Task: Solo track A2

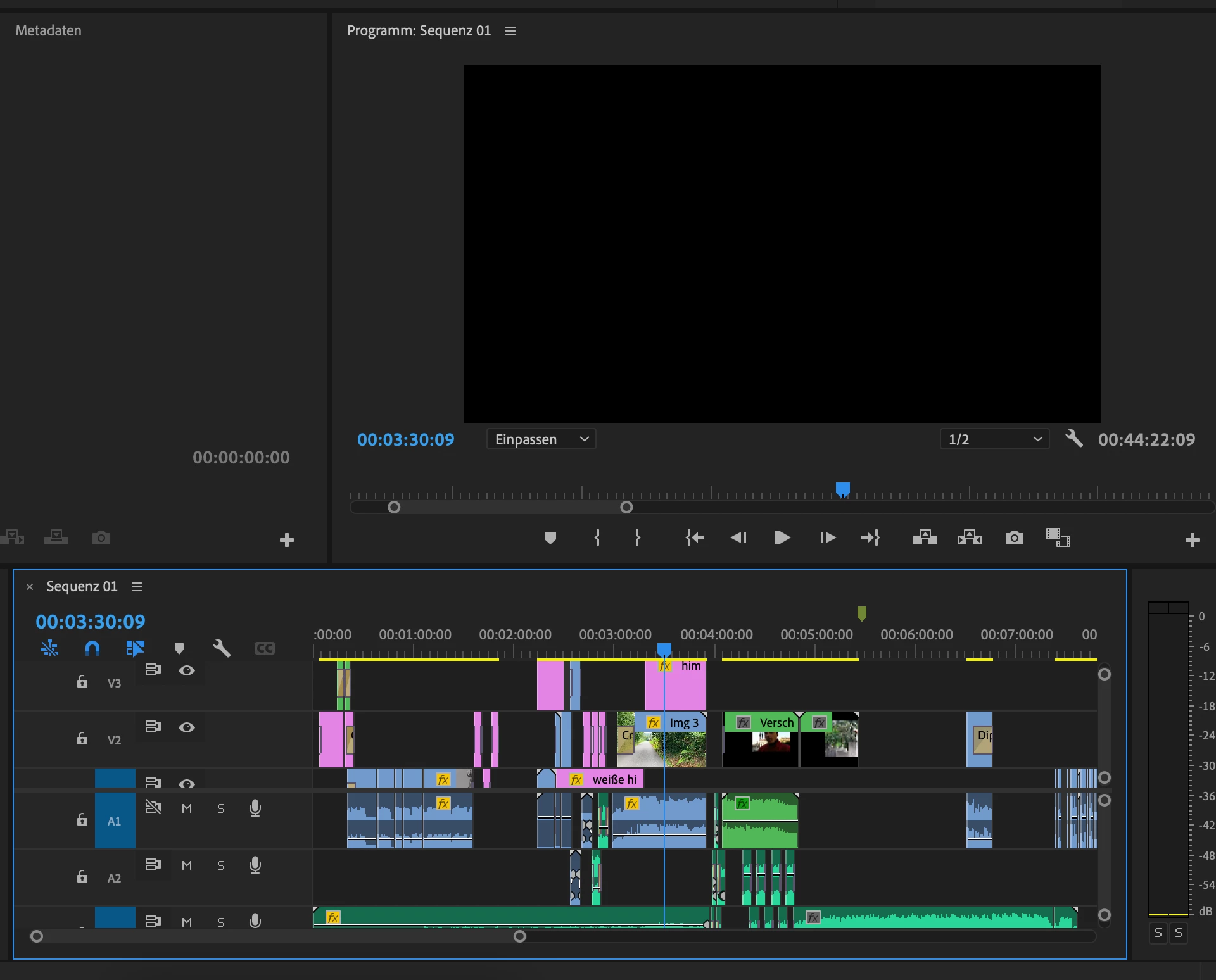Action: tap(220, 865)
